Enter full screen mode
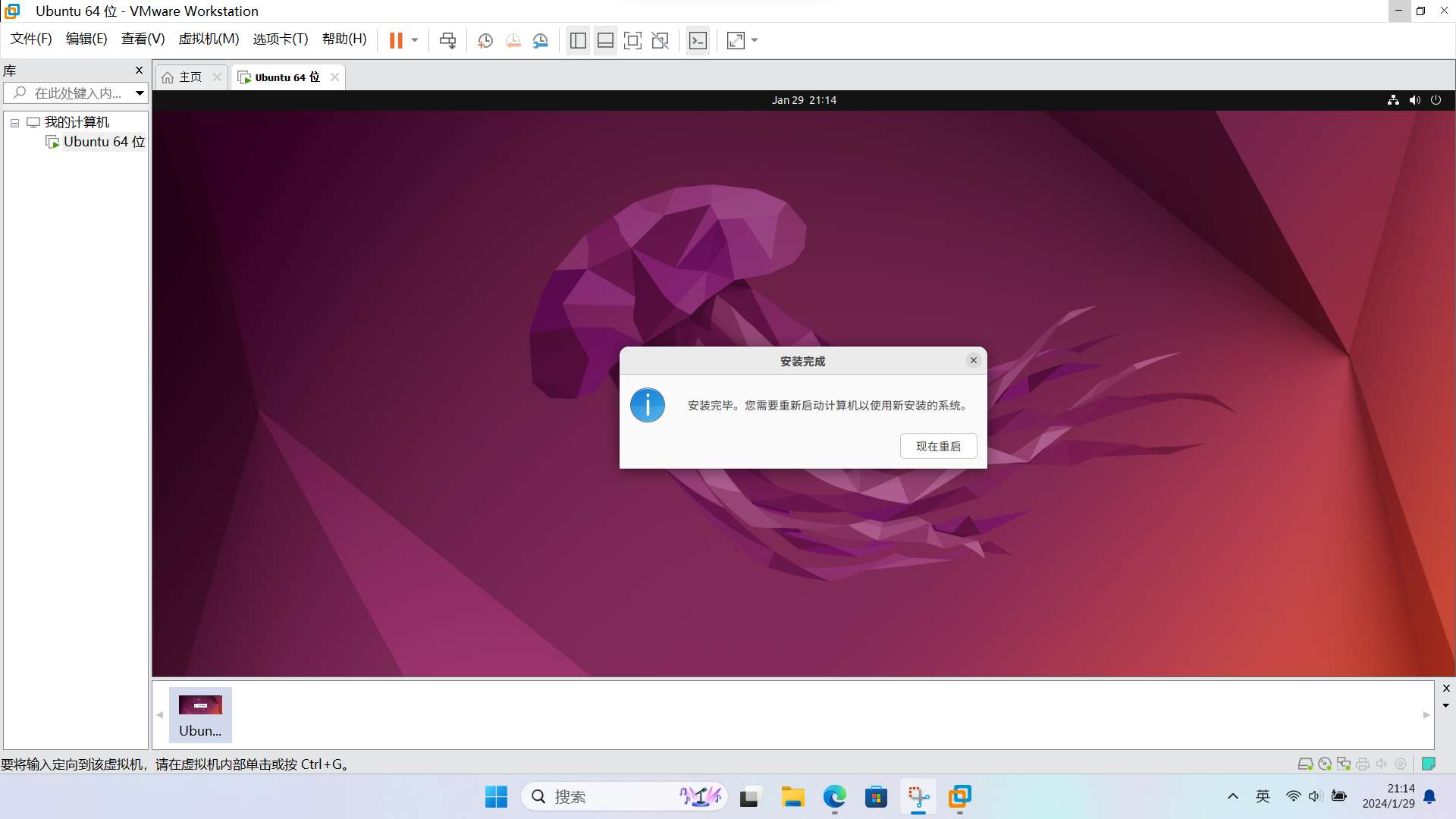Image resolution: width=1456 pixels, height=819 pixels. (632, 40)
